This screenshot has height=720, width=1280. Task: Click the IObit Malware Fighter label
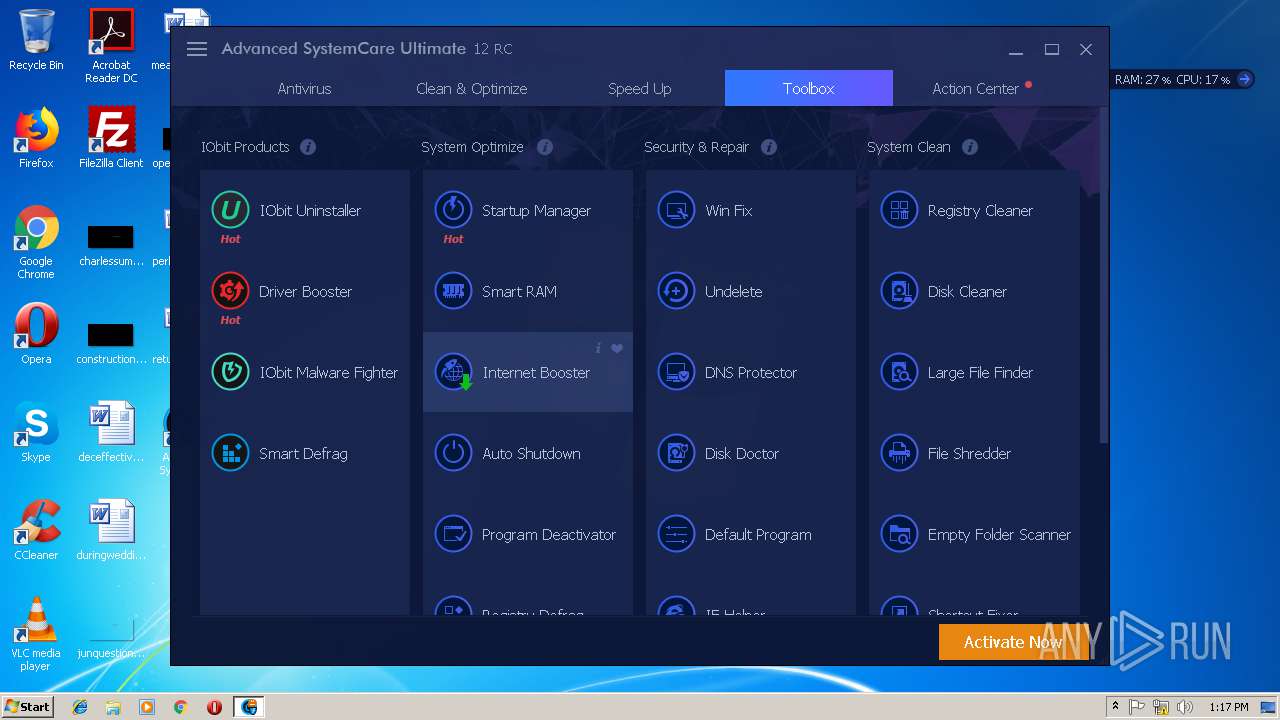tap(329, 372)
